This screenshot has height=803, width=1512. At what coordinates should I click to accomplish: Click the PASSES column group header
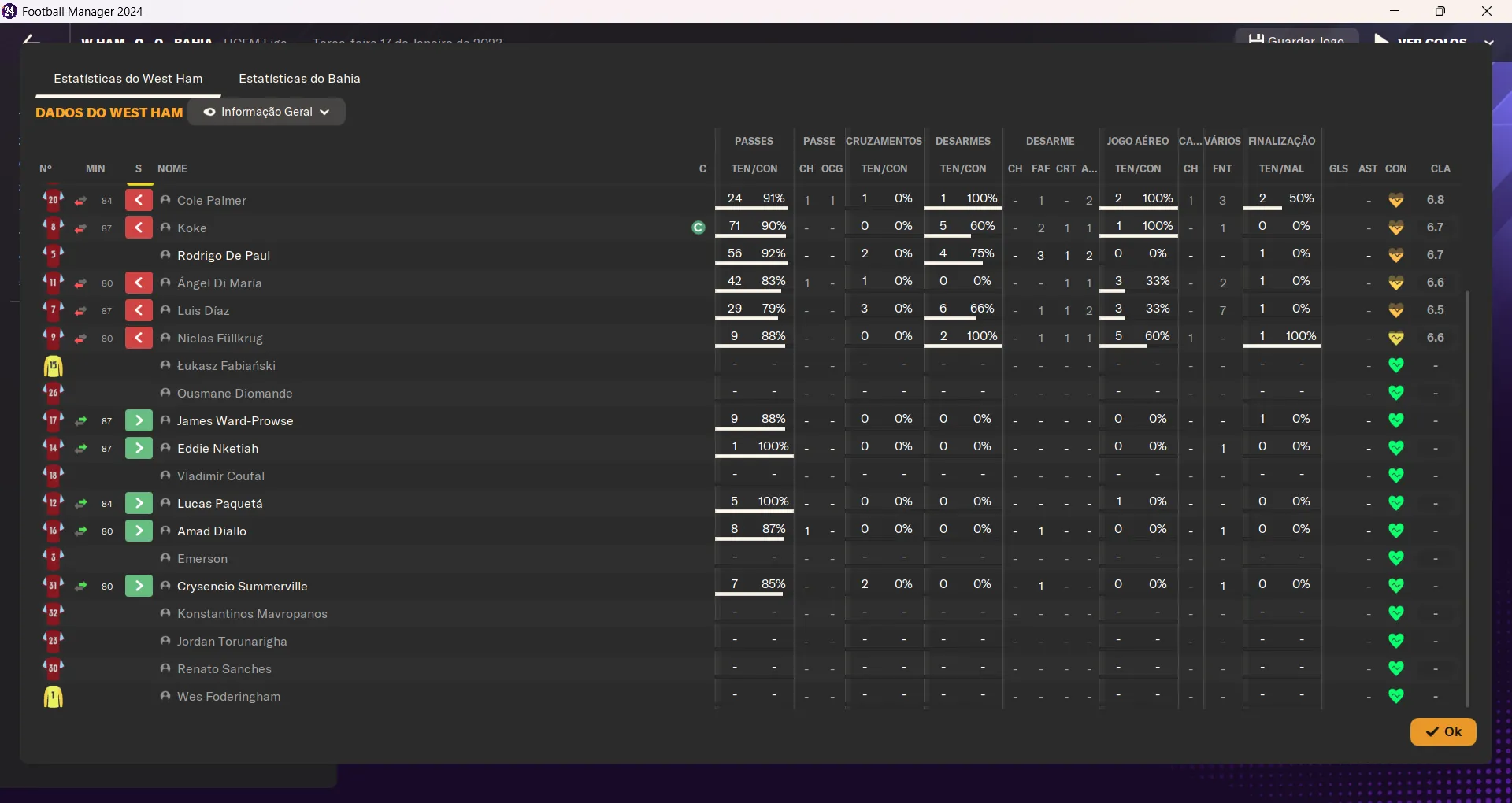pyautogui.click(x=754, y=141)
